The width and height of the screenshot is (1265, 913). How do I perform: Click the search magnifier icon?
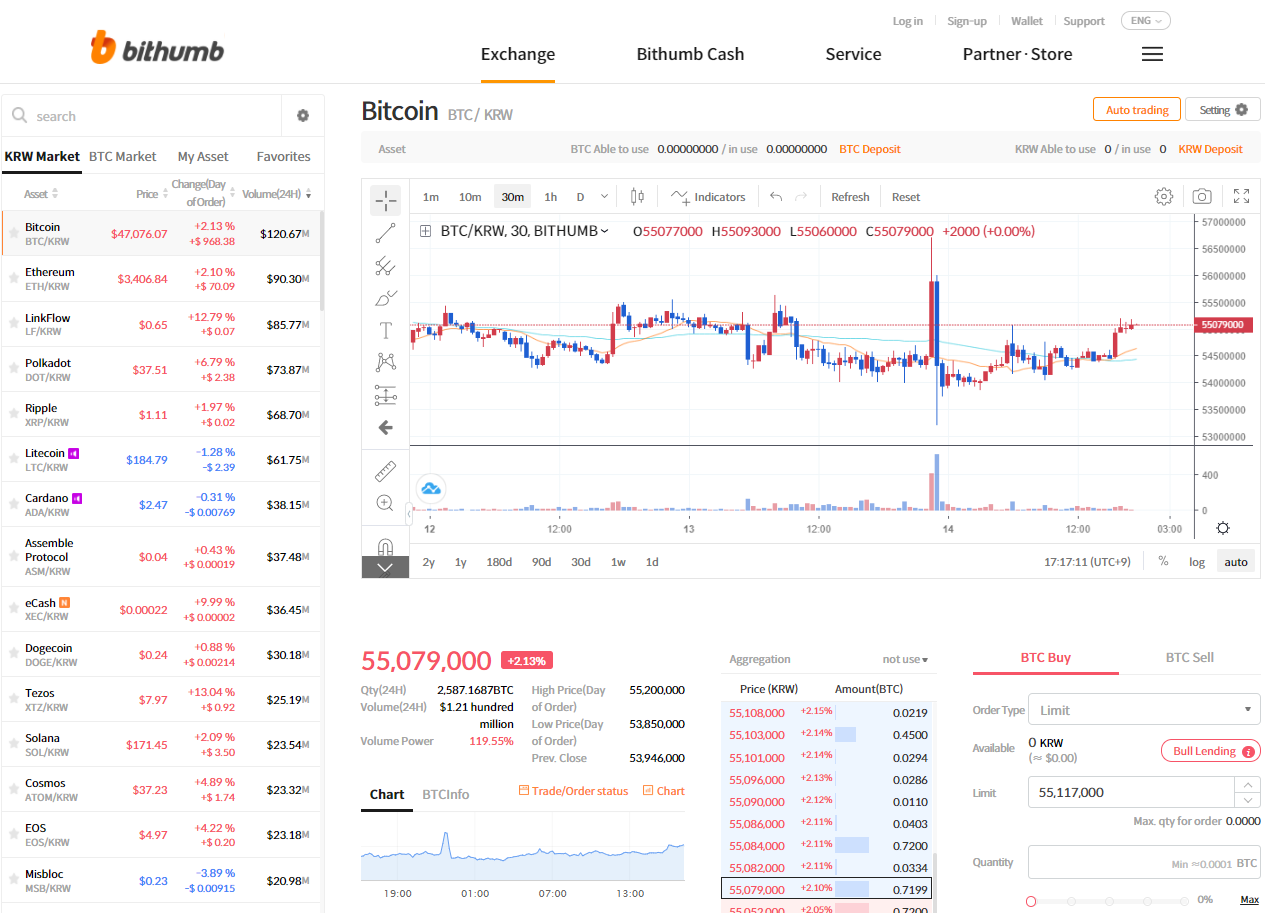point(20,116)
